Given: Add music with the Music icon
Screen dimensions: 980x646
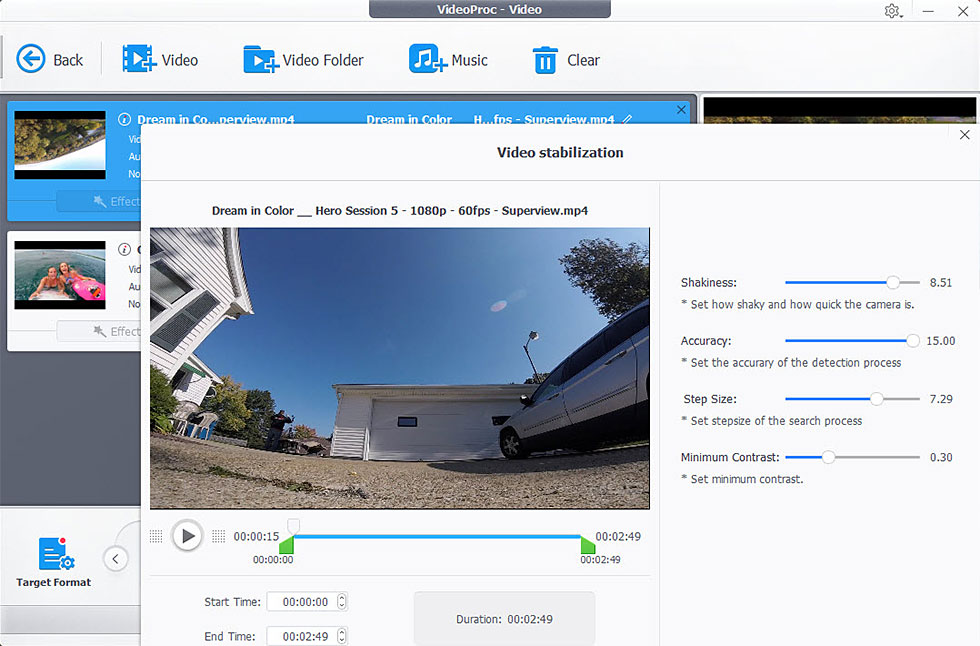Looking at the screenshot, I should coord(427,59).
